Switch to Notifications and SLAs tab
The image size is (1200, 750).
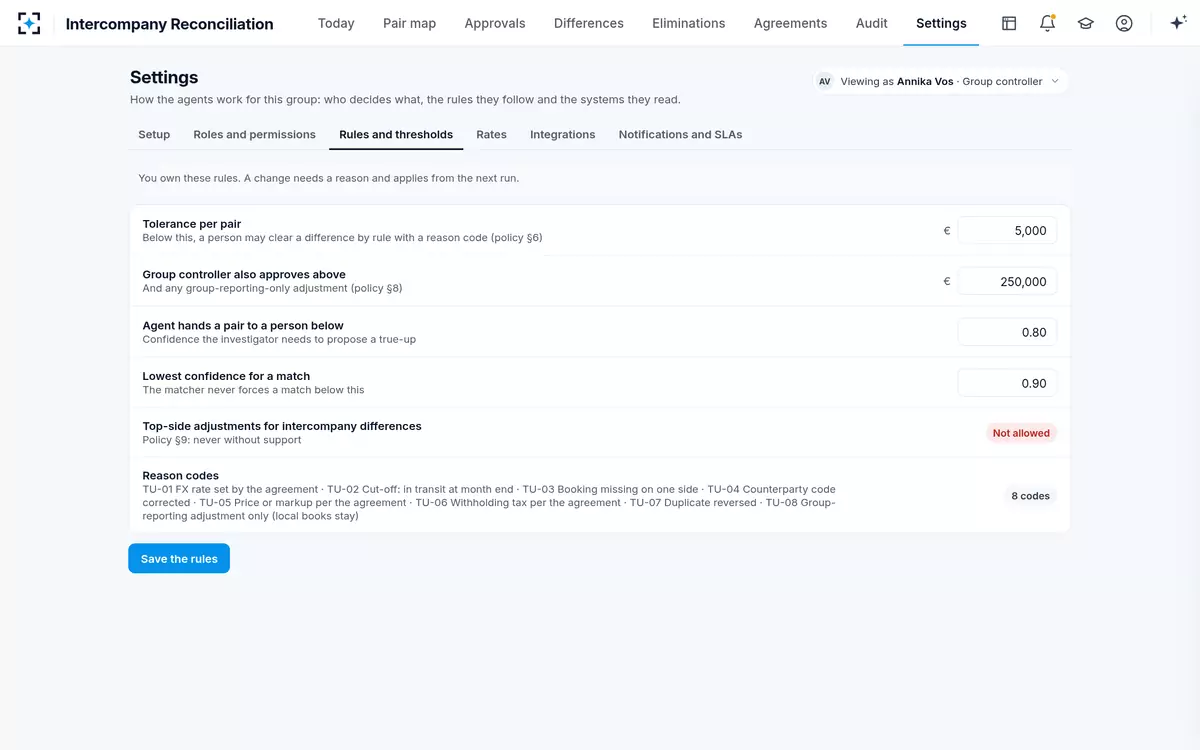[680, 134]
